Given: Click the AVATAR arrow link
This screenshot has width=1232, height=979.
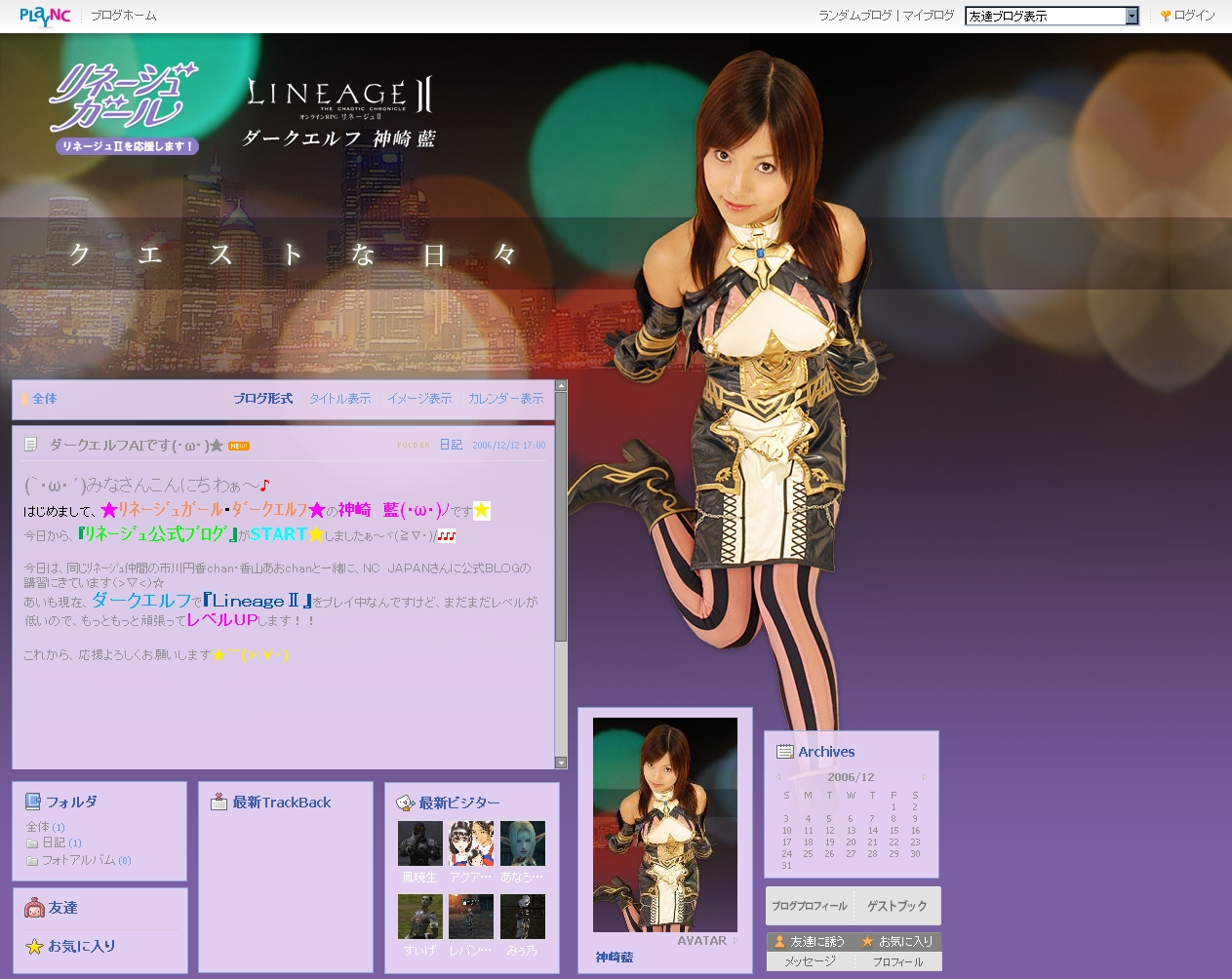Looking at the screenshot, I should click(707, 941).
